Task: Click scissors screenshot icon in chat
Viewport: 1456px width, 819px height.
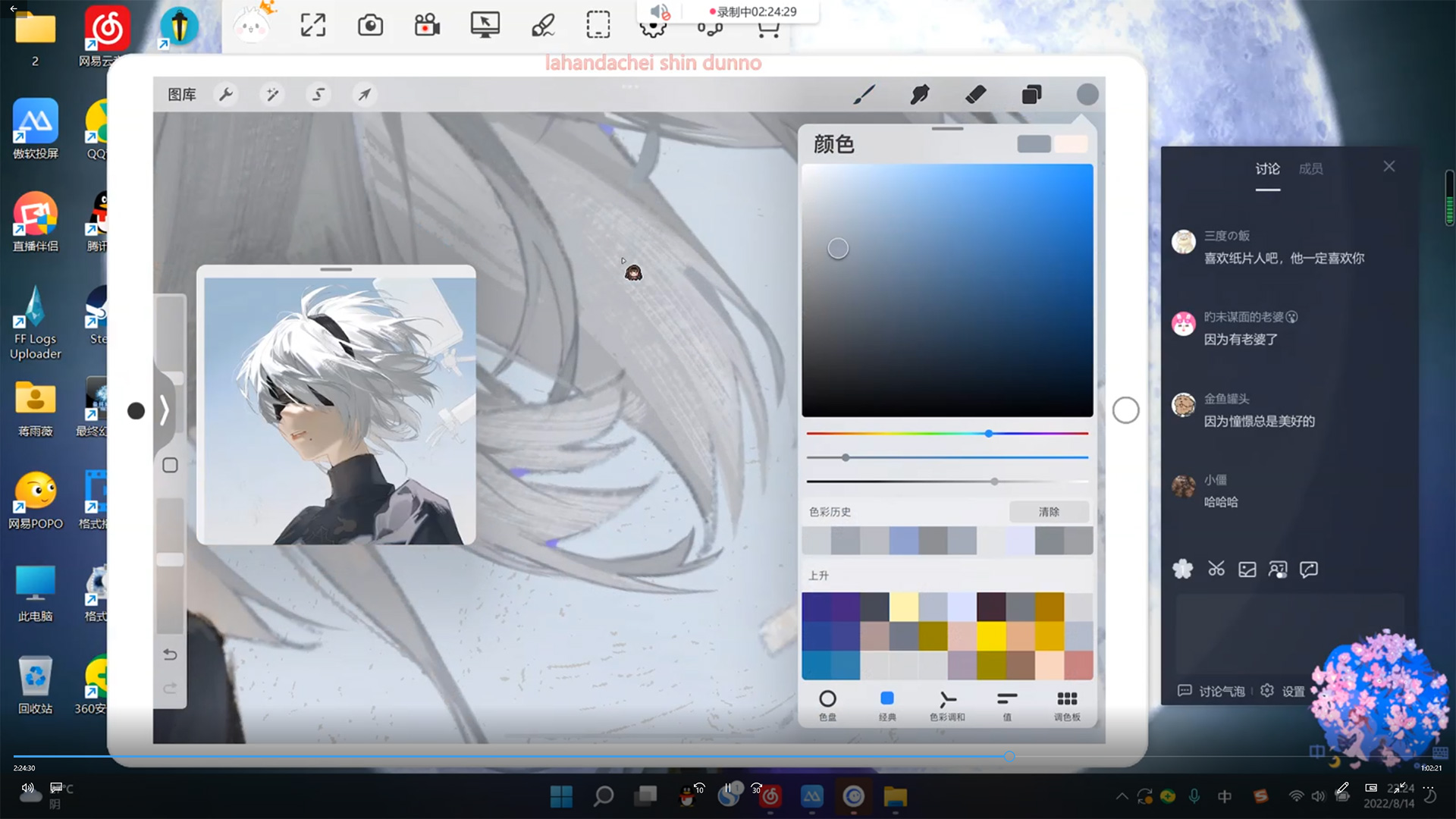Action: coord(1216,569)
